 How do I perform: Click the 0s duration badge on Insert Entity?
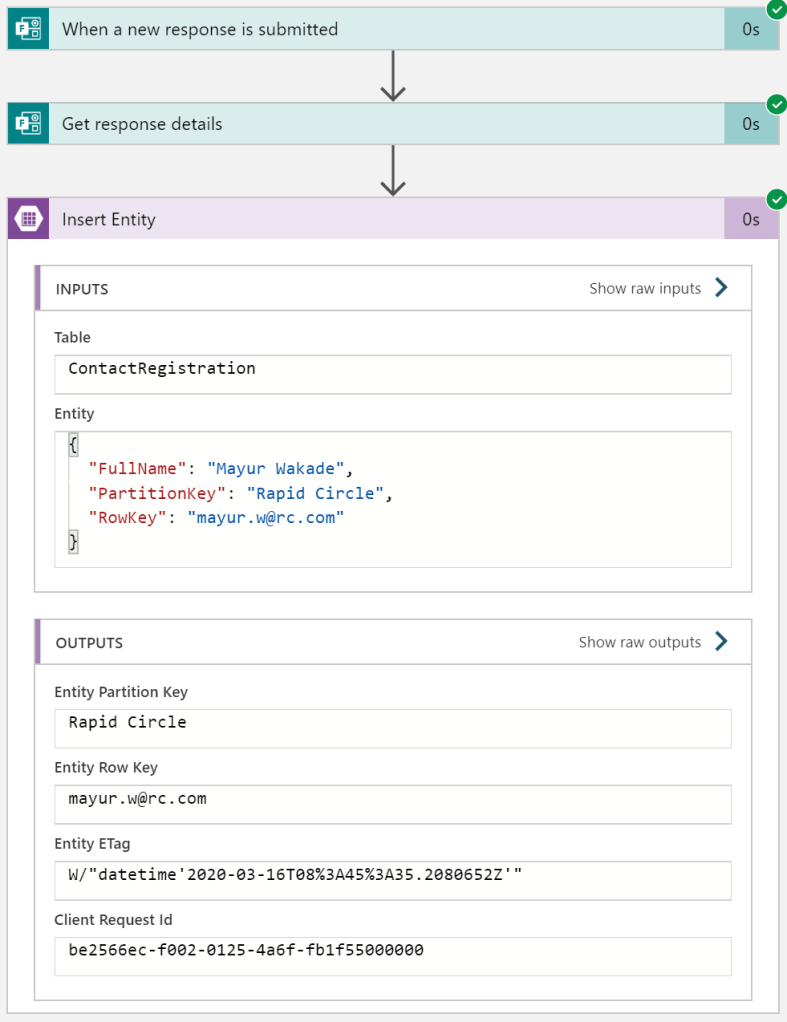(750, 220)
